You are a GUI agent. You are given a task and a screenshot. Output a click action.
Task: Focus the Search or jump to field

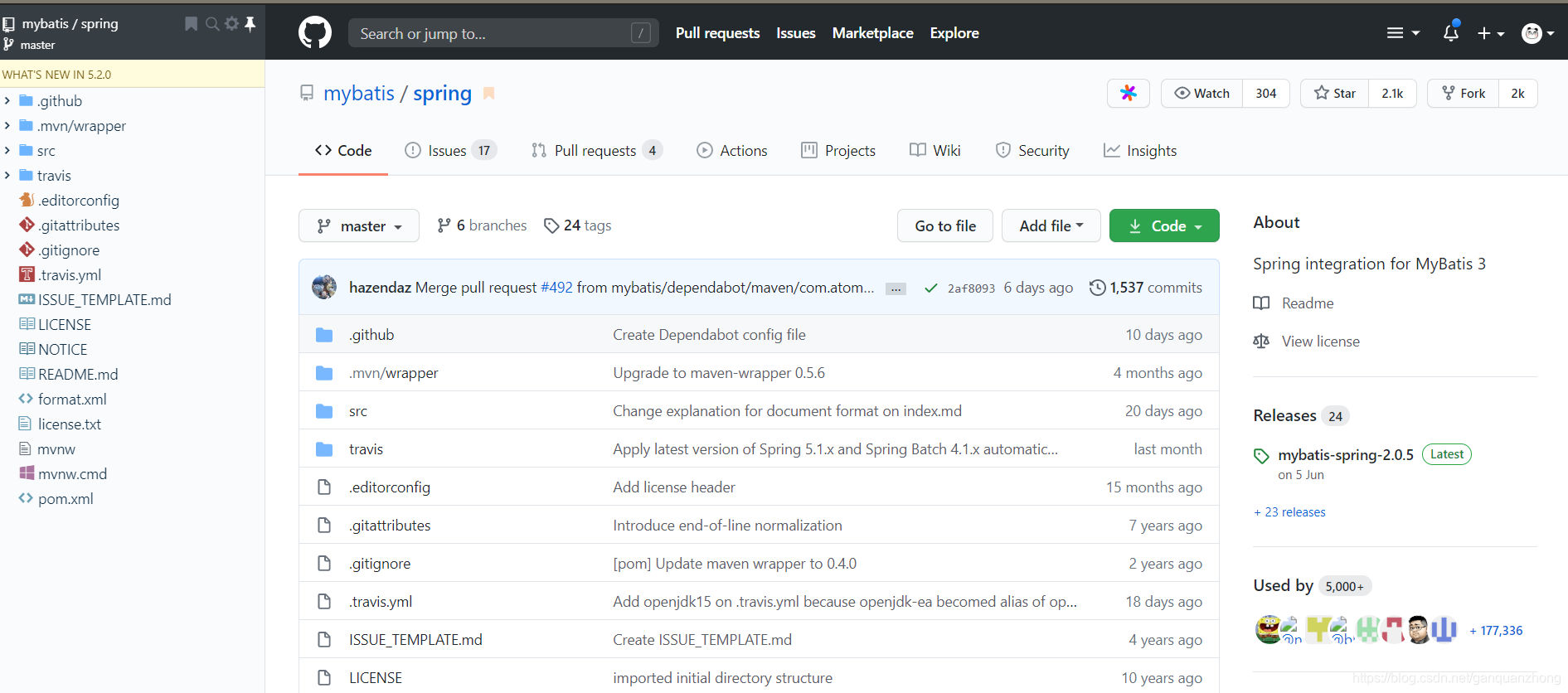coord(503,33)
